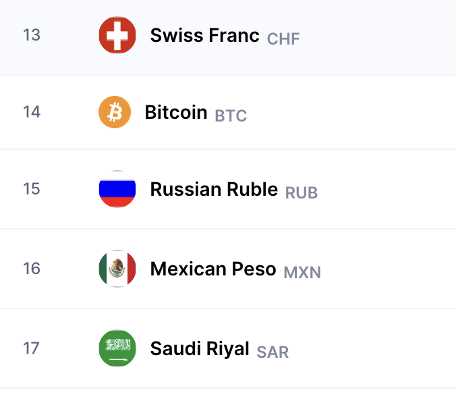Click the Russian flag icon

coord(117,189)
